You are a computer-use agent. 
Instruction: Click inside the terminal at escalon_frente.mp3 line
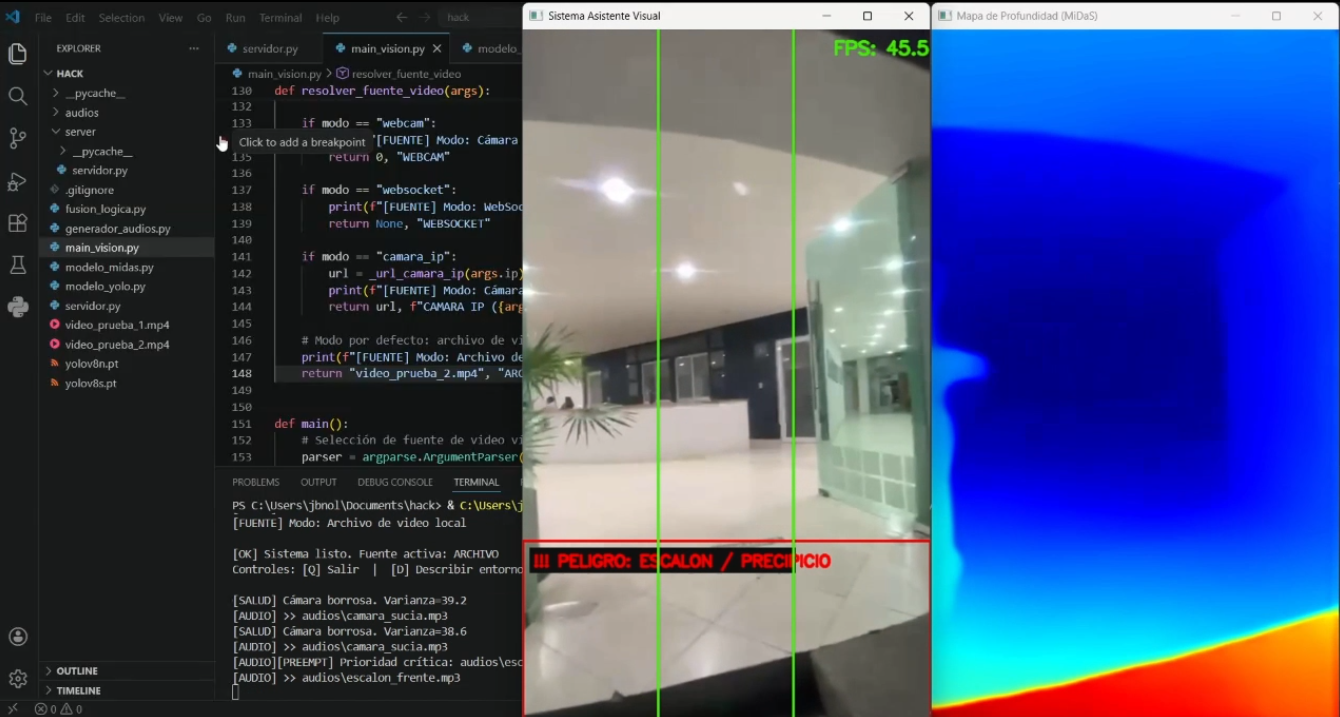click(x=346, y=678)
